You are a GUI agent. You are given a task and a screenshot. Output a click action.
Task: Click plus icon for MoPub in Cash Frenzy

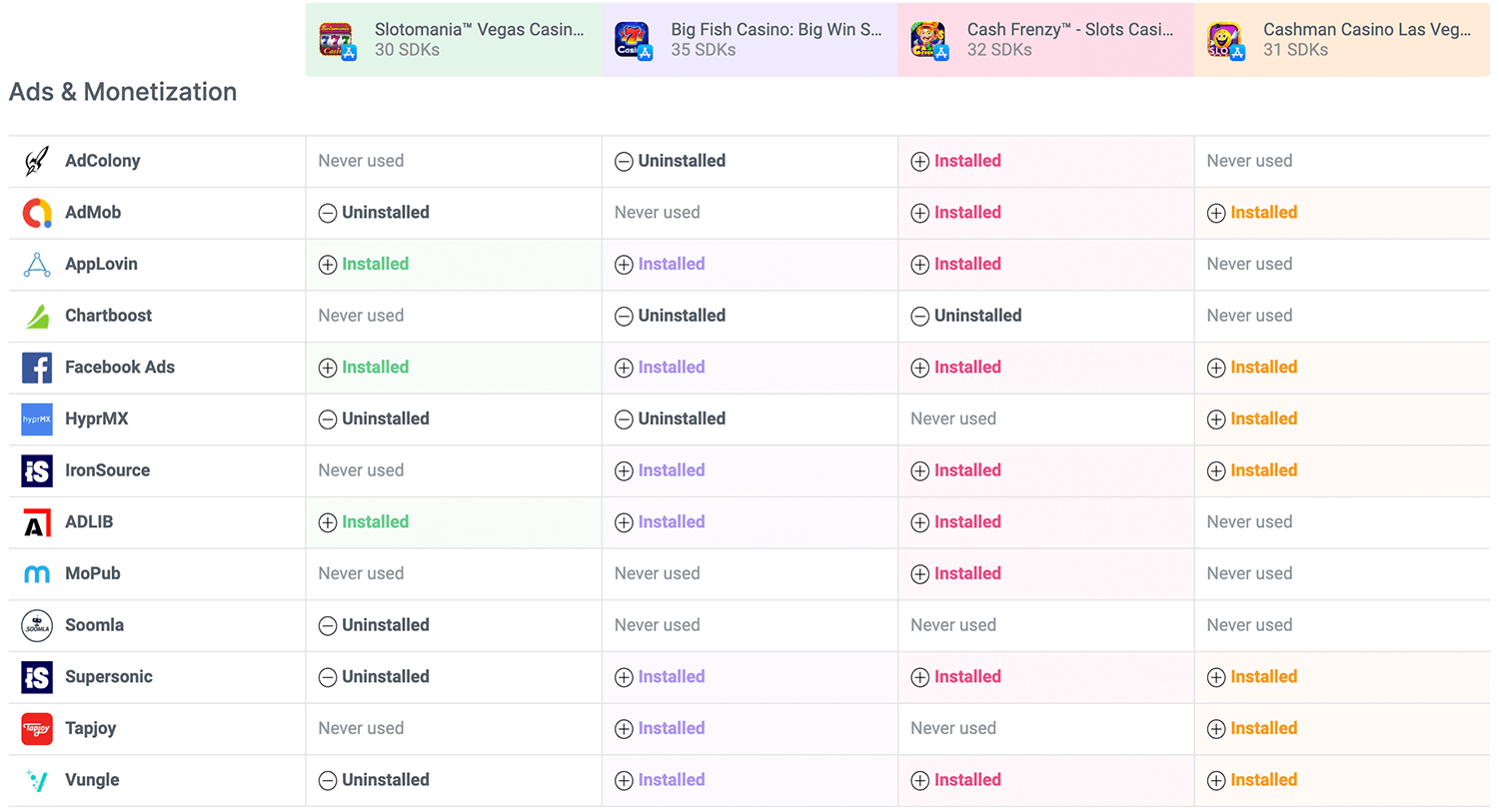pyautogui.click(x=920, y=574)
